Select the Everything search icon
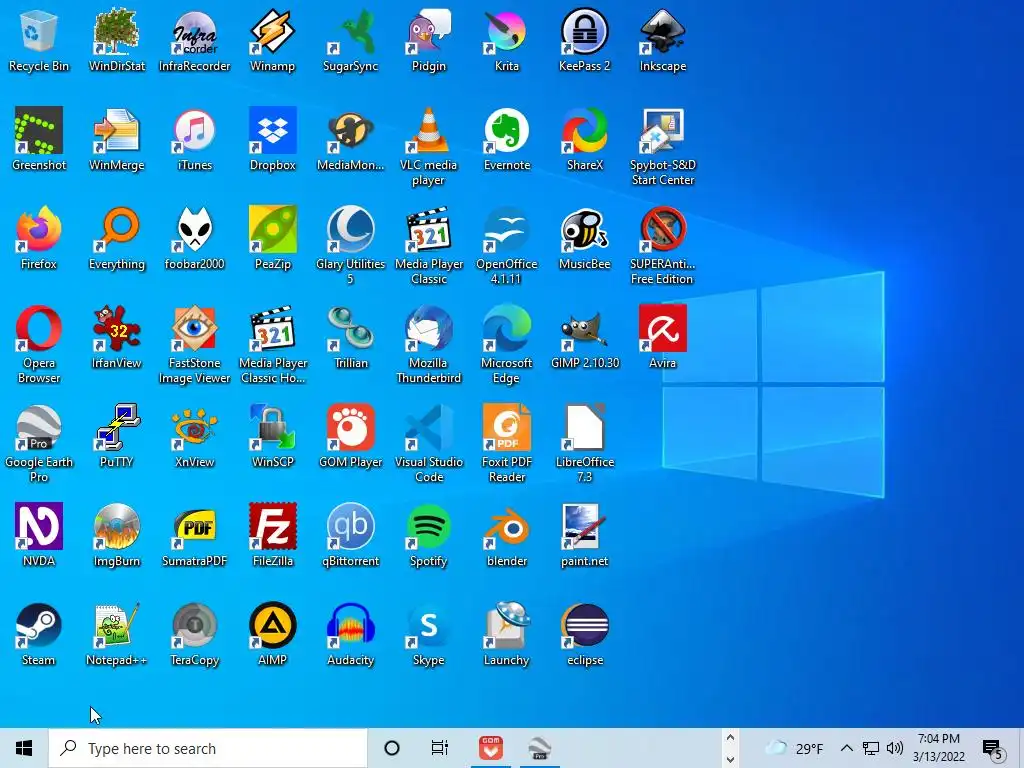The image size is (1024, 768). tap(117, 238)
